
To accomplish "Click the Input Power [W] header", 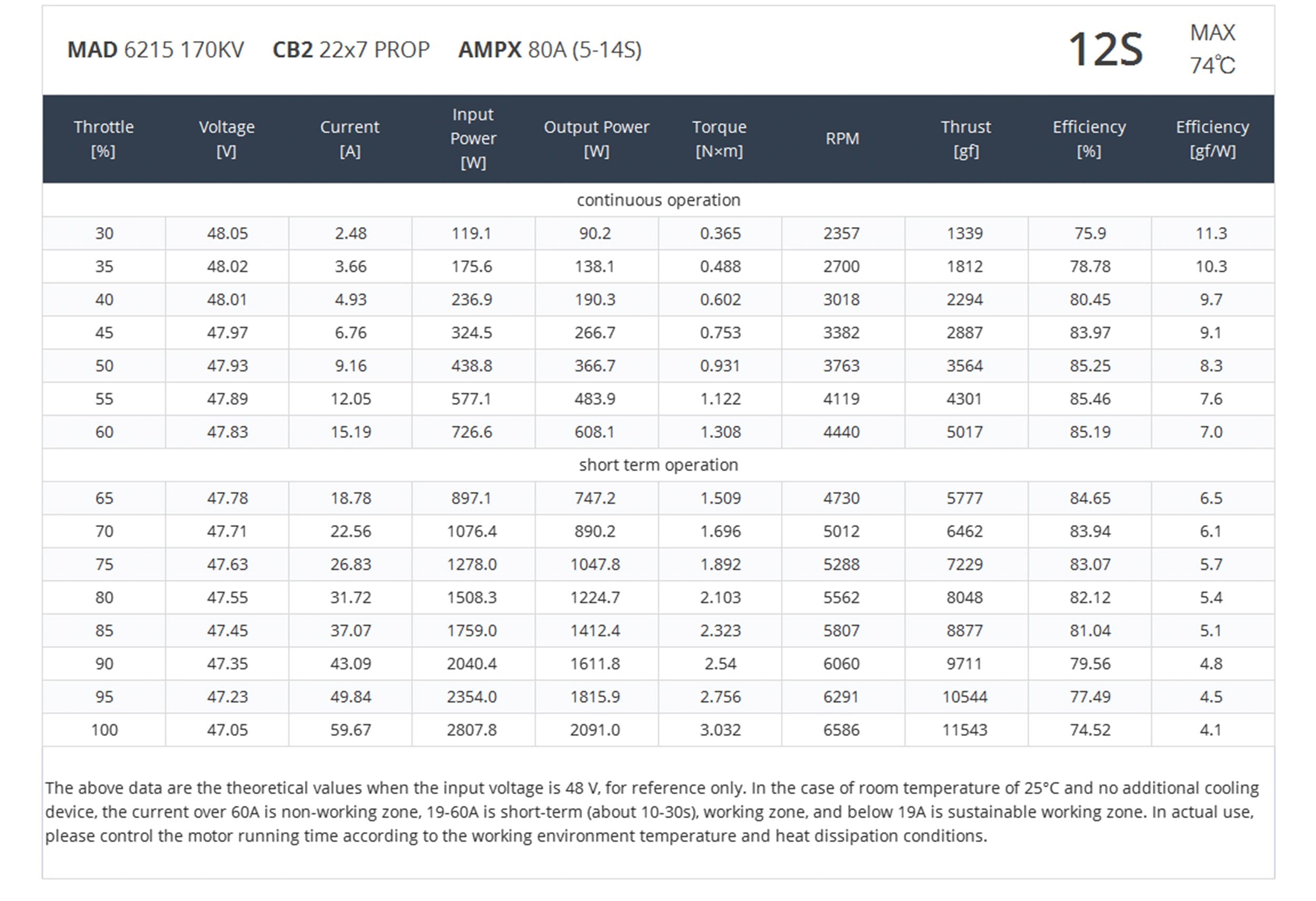I will [473, 138].
